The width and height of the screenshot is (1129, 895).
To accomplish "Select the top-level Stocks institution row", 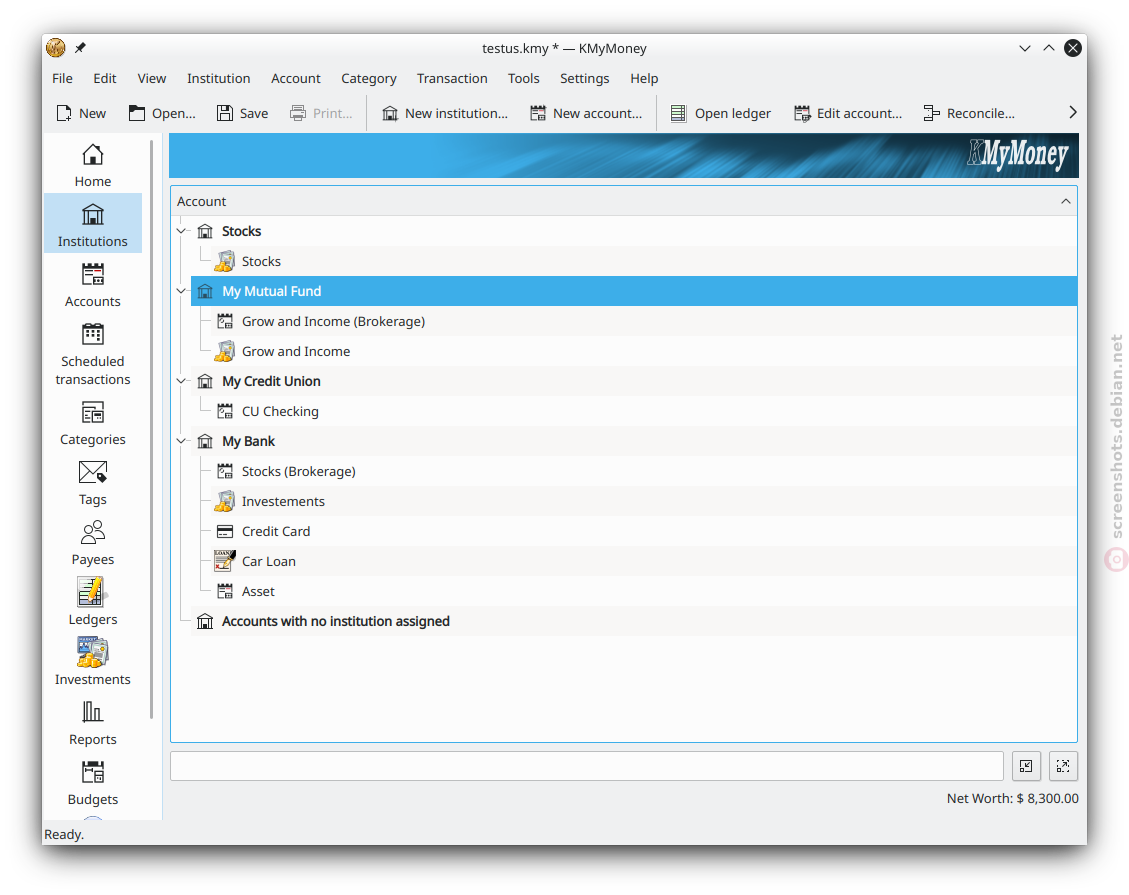I will point(634,231).
